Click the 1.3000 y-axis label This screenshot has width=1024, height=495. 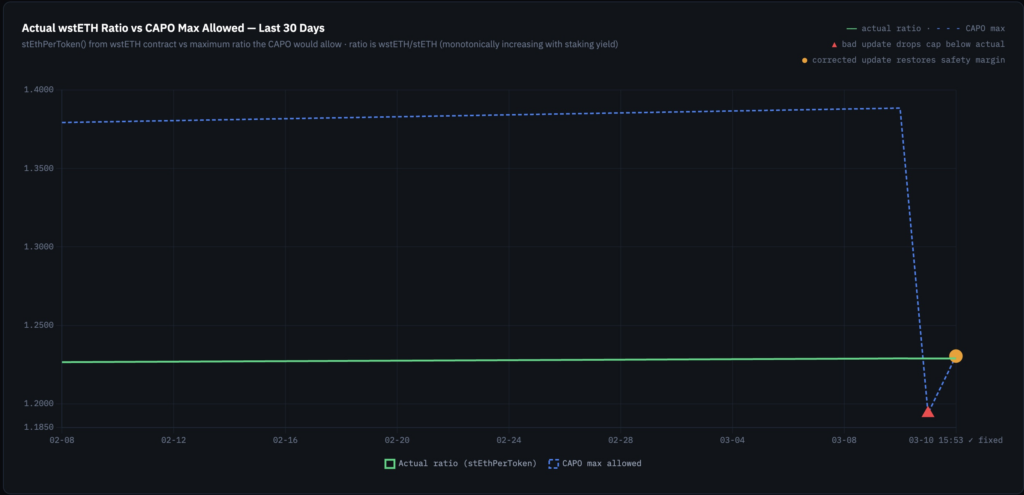[x=40, y=247]
